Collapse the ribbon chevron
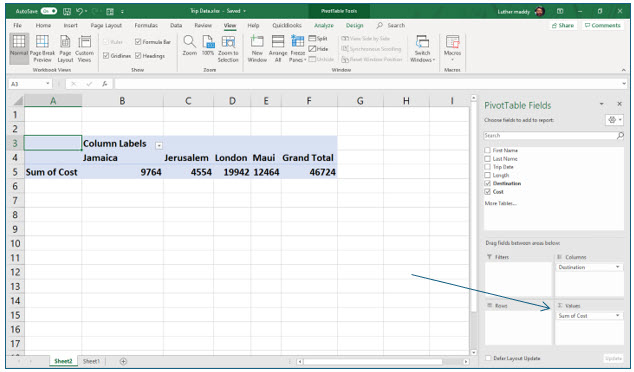Screen dimensions: 634x372 click(x=623, y=70)
